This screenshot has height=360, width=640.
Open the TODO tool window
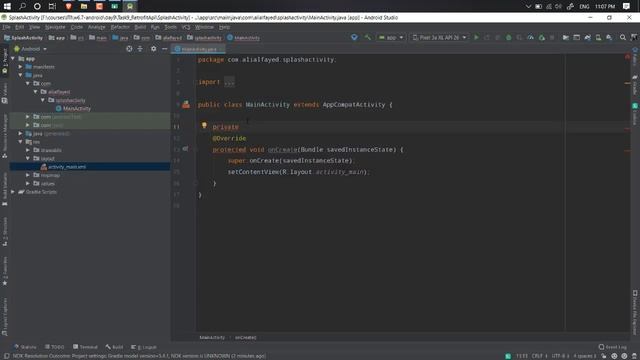tap(55, 347)
